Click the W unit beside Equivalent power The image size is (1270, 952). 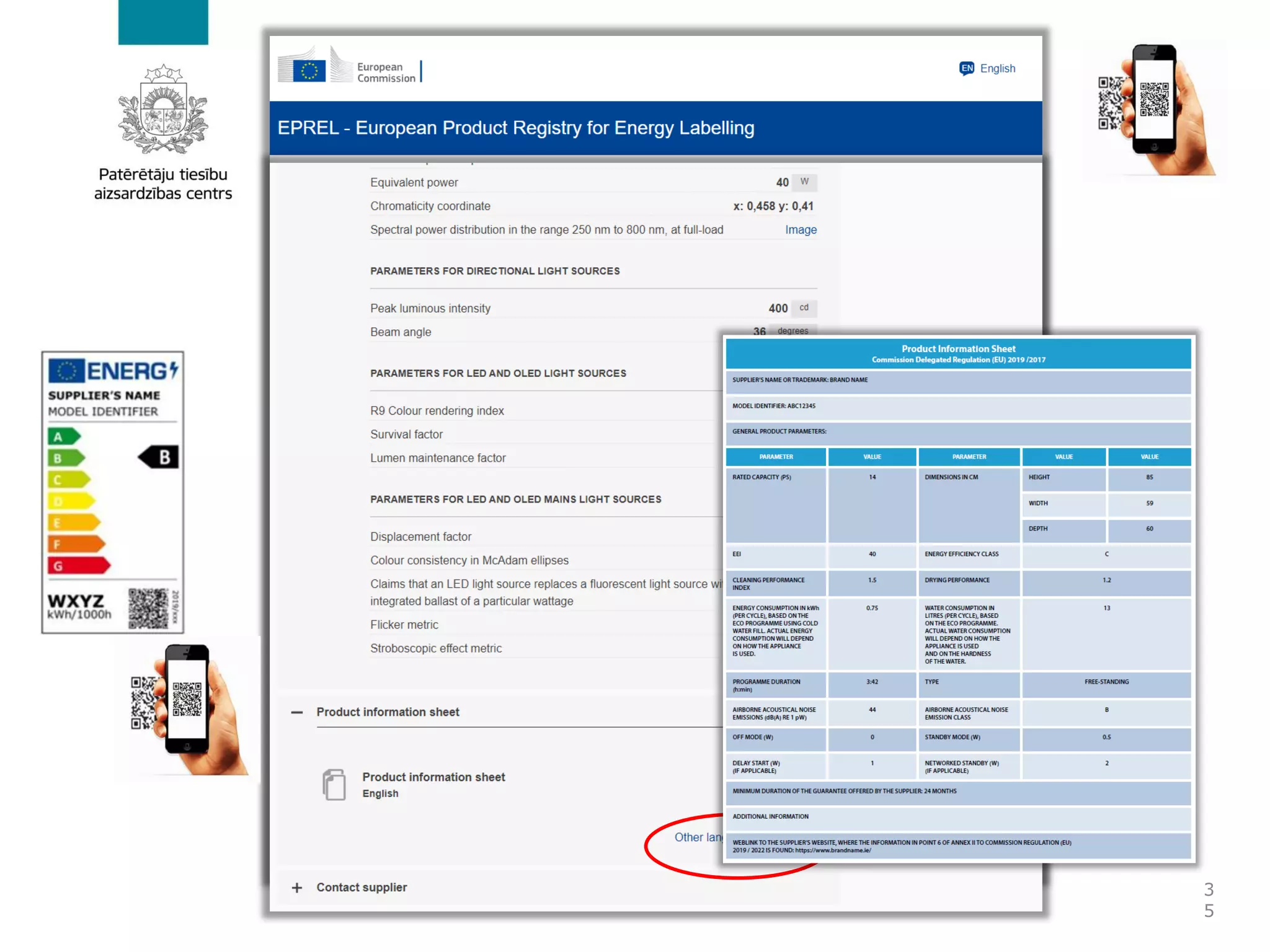tap(804, 182)
